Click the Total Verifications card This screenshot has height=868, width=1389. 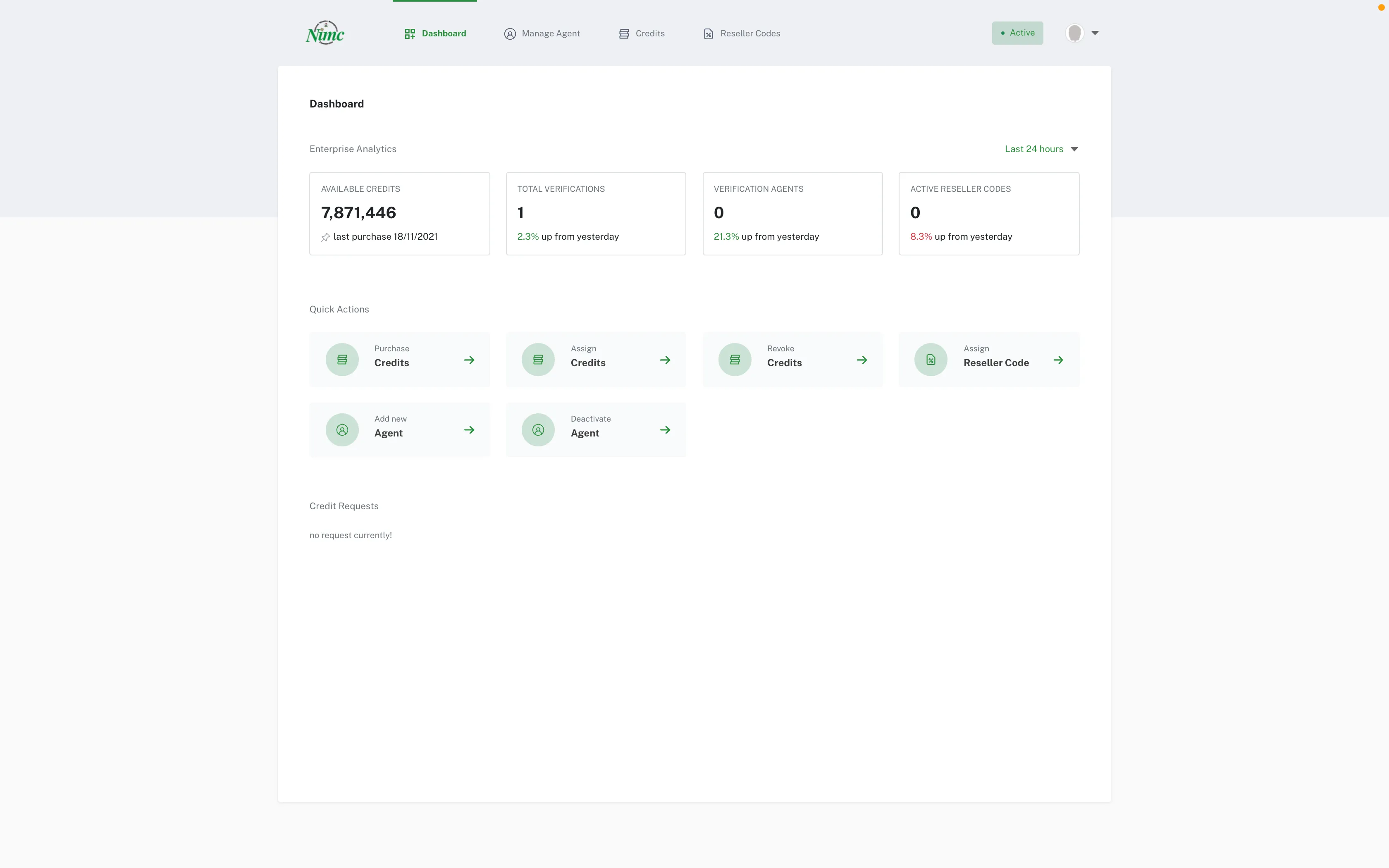(596, 214)
